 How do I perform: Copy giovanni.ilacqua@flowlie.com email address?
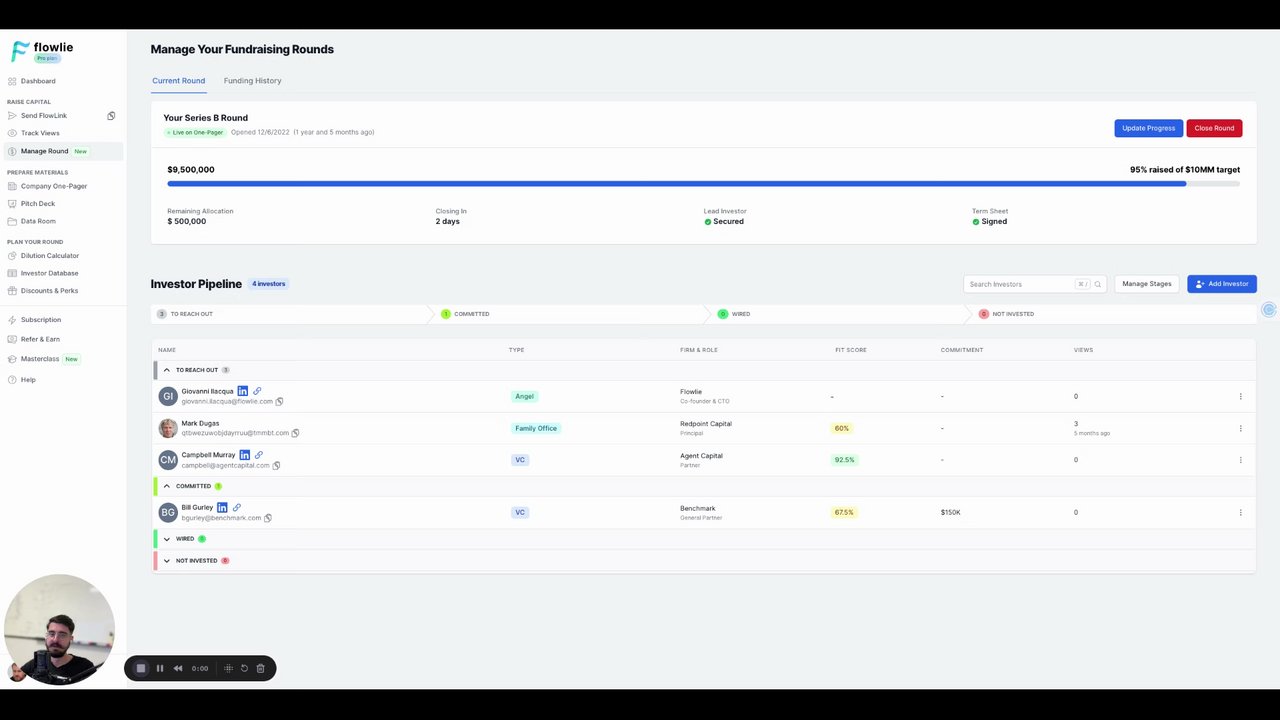(x=279, y=401)
